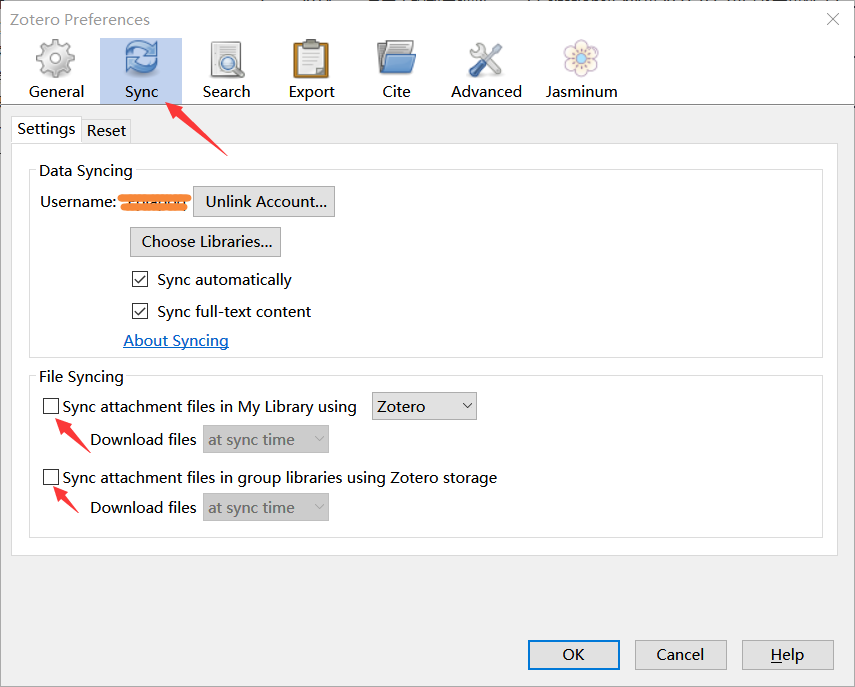Enable syncing attachment files in My Library
Viewport: 855px width, 687px height.
(51, 406)
